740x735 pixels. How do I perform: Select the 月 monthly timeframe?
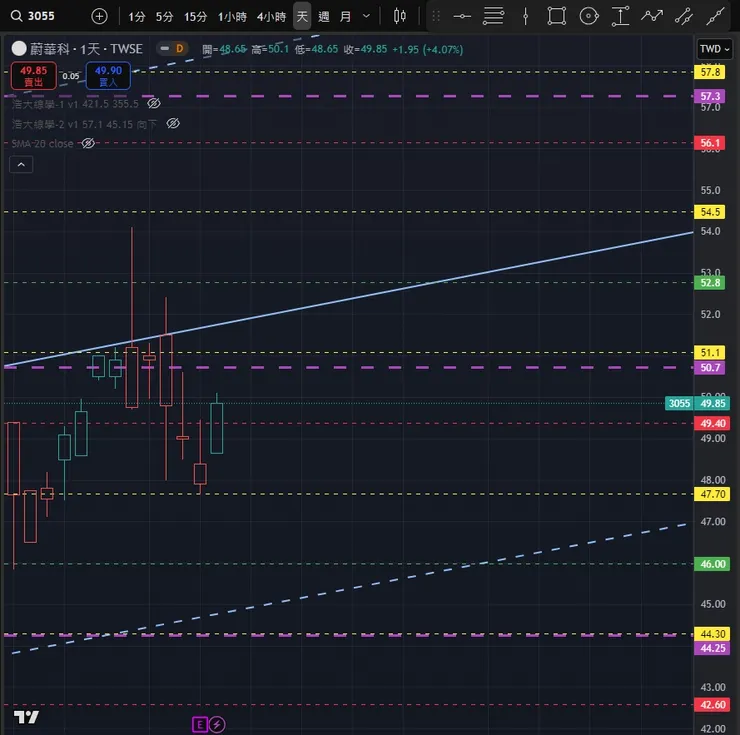click(345, 17)
